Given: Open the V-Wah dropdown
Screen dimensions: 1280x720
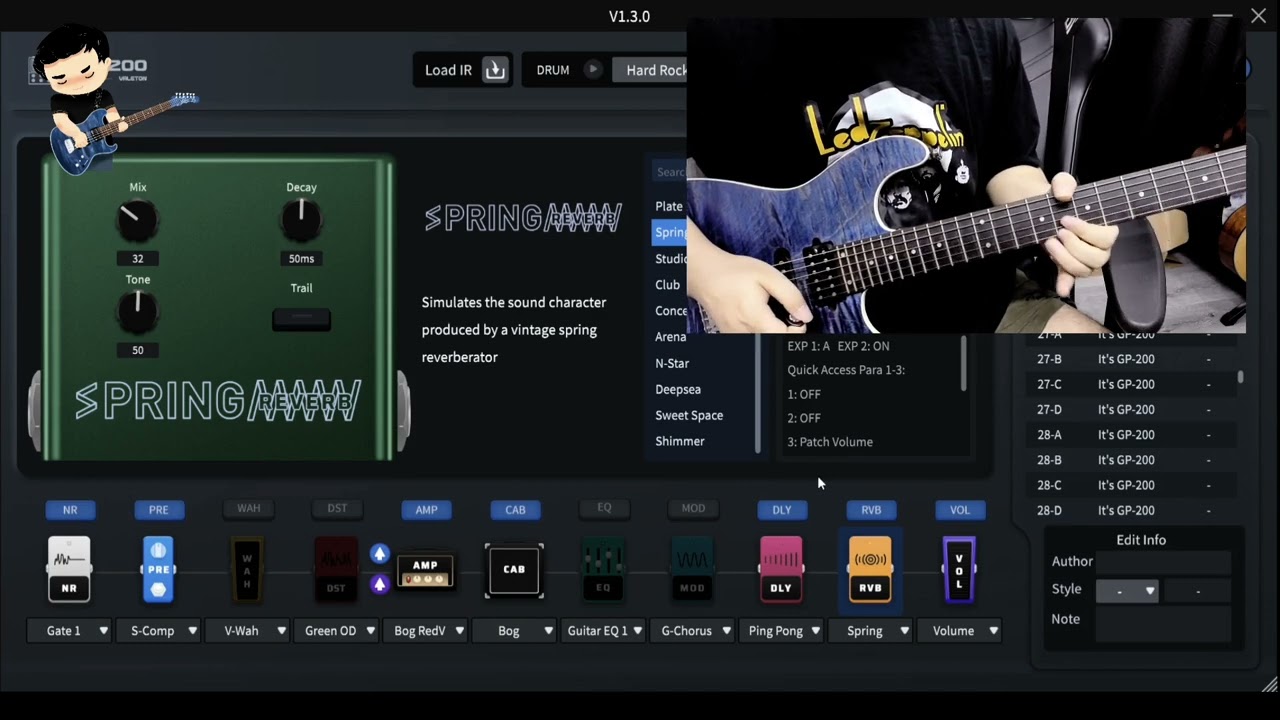Looking at the screenshot, I should tap(248, 631).
